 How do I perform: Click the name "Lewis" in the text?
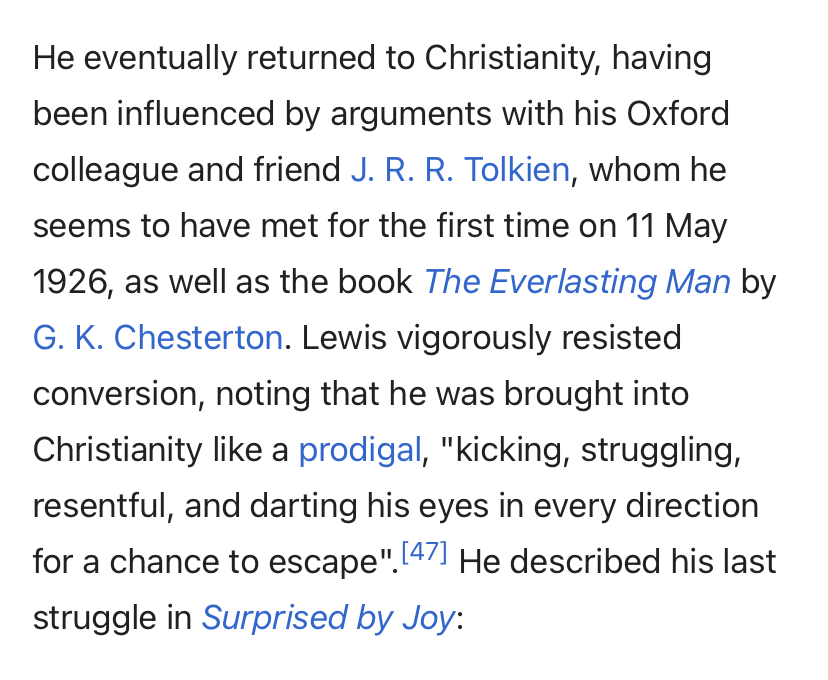point(342,338)
